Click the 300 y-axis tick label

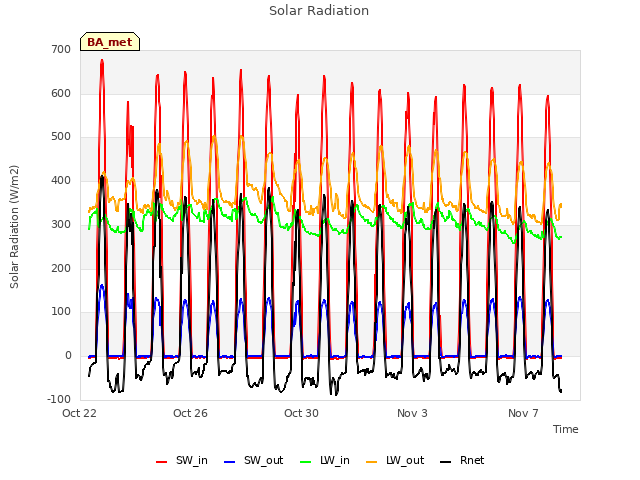click(61, 224)
